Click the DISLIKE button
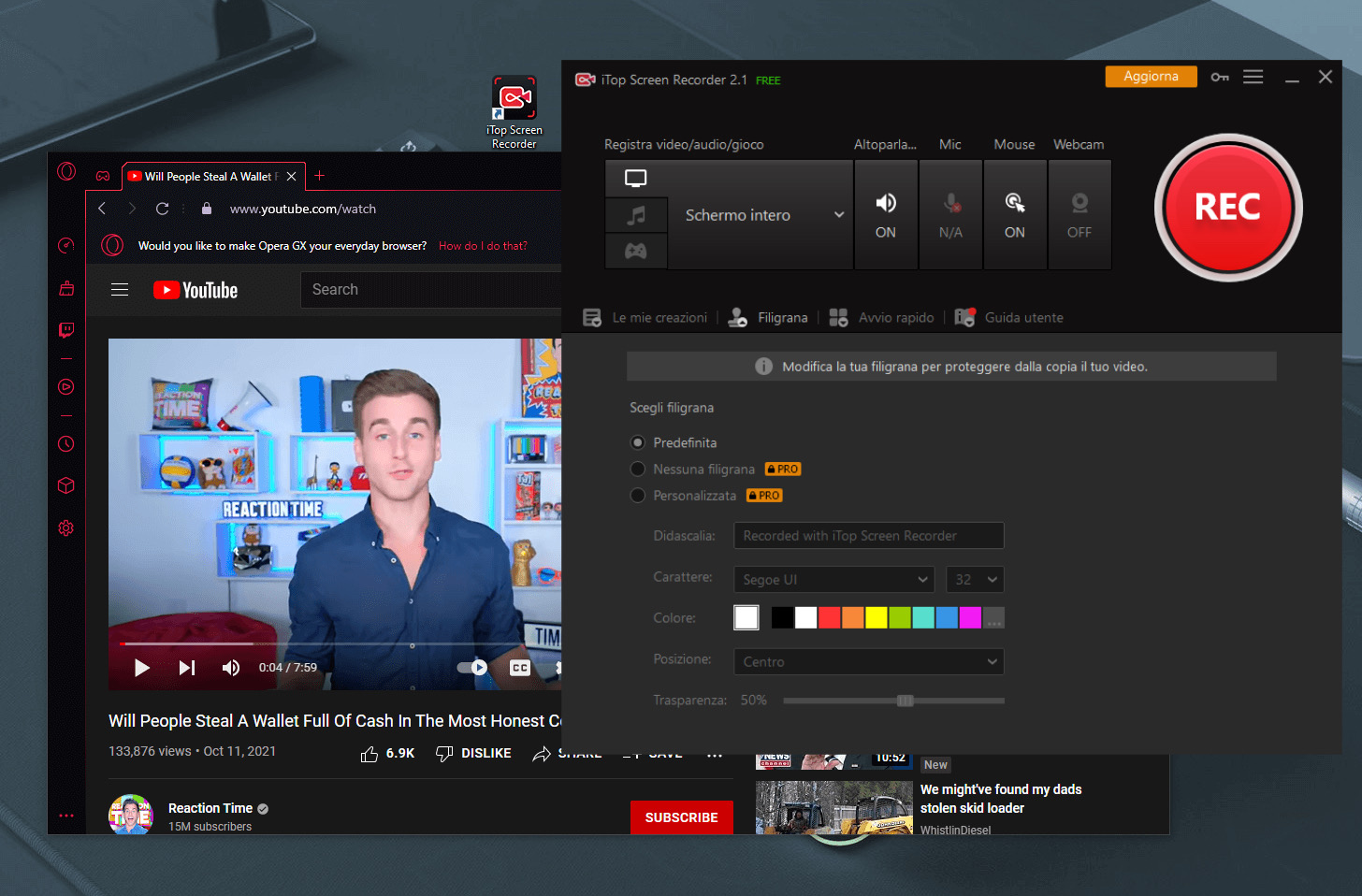Viewport: 1362px width, 896px height. coord(473,754)
